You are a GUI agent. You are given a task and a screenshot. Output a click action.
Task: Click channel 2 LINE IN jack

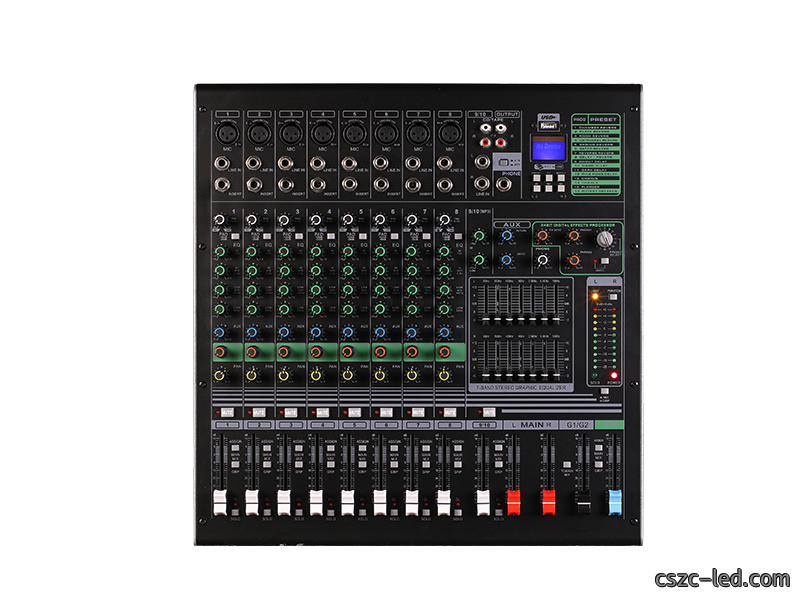tap(253, 163)
